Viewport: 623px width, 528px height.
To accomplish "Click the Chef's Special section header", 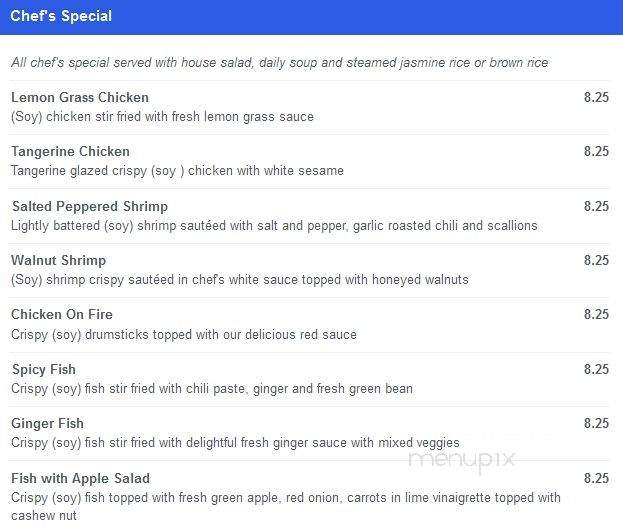I will click(61, 16).
